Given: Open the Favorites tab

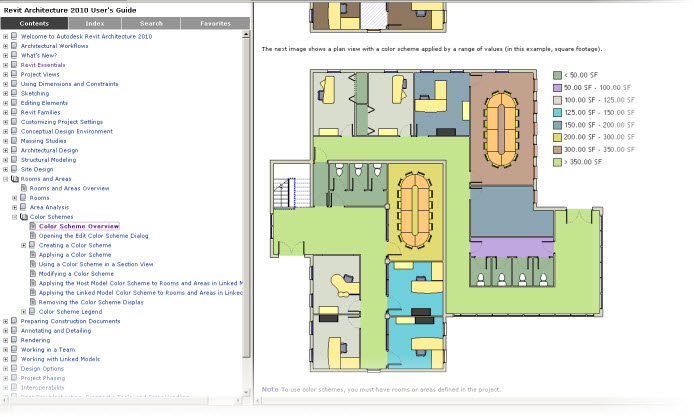Looking at the screenshot, I should 215,23.
